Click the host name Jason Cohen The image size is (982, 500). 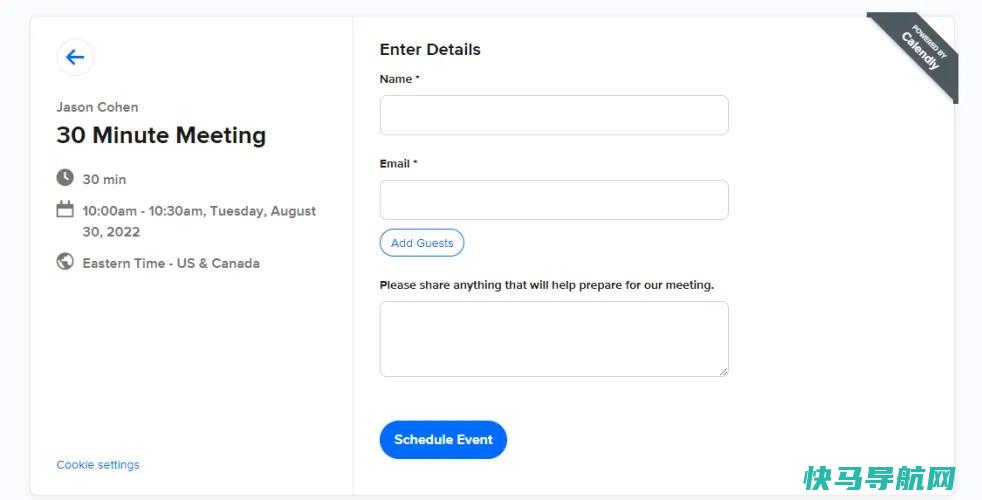[97, 107]
